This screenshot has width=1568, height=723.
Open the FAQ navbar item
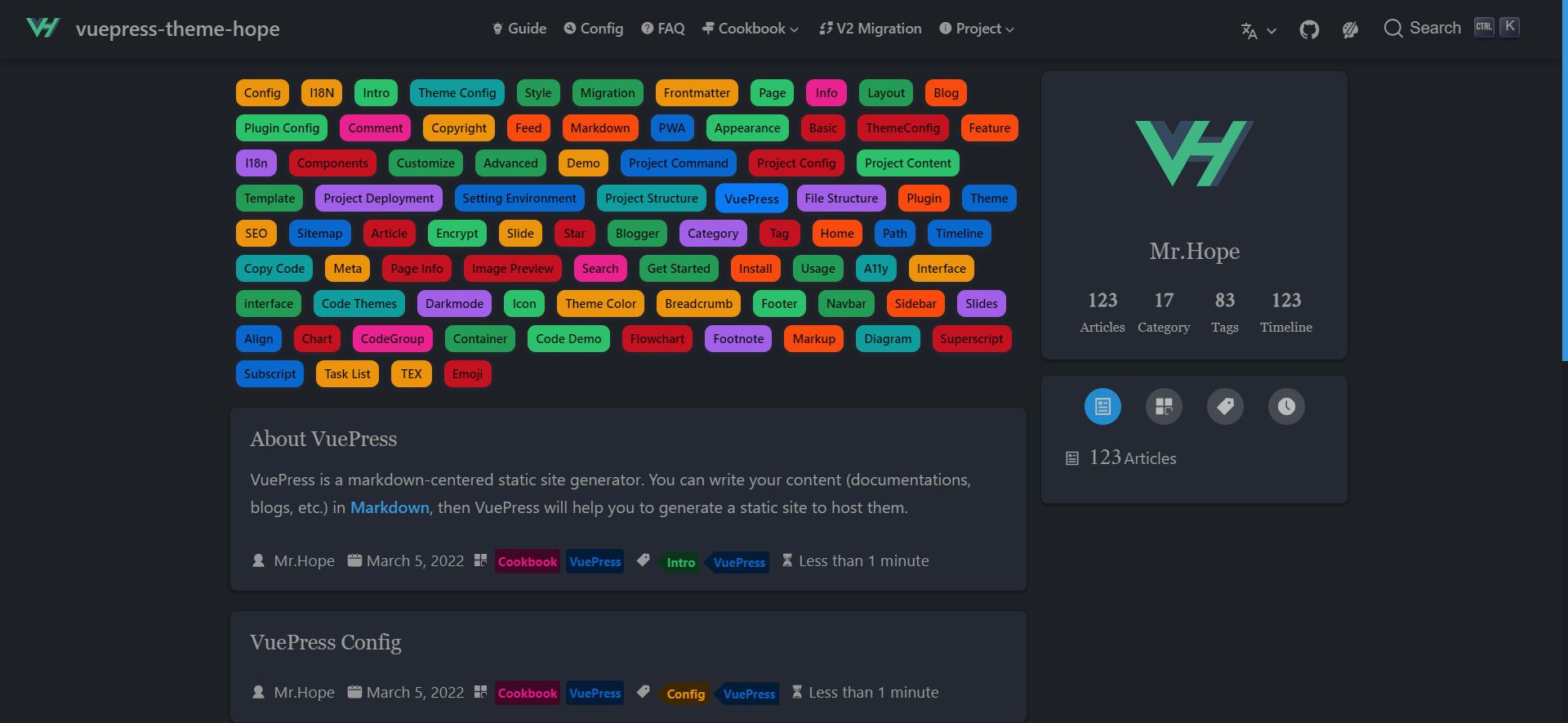[x=663, y=29]
